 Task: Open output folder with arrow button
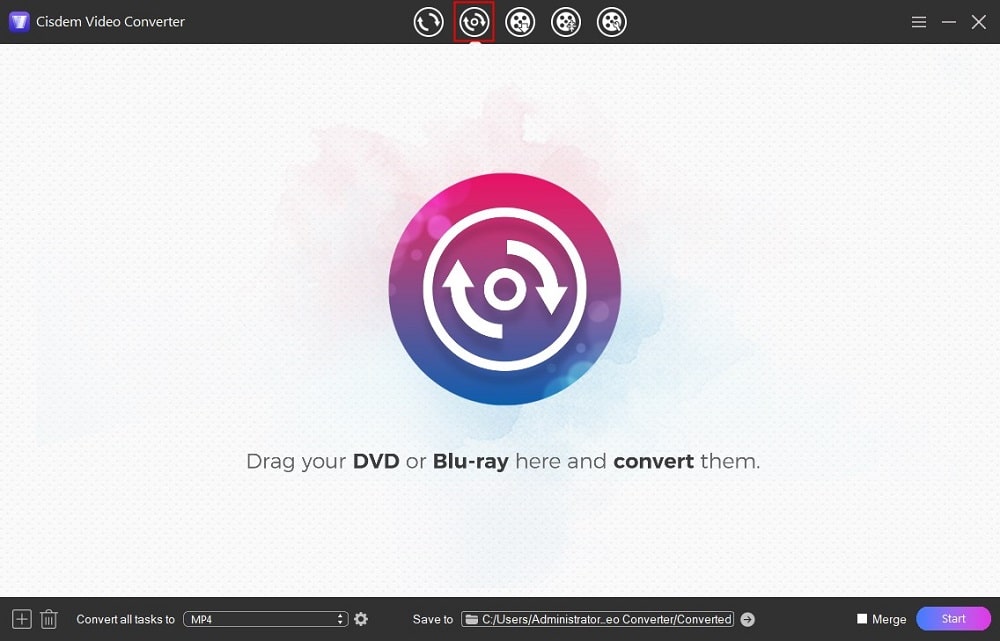pos(748,619)
